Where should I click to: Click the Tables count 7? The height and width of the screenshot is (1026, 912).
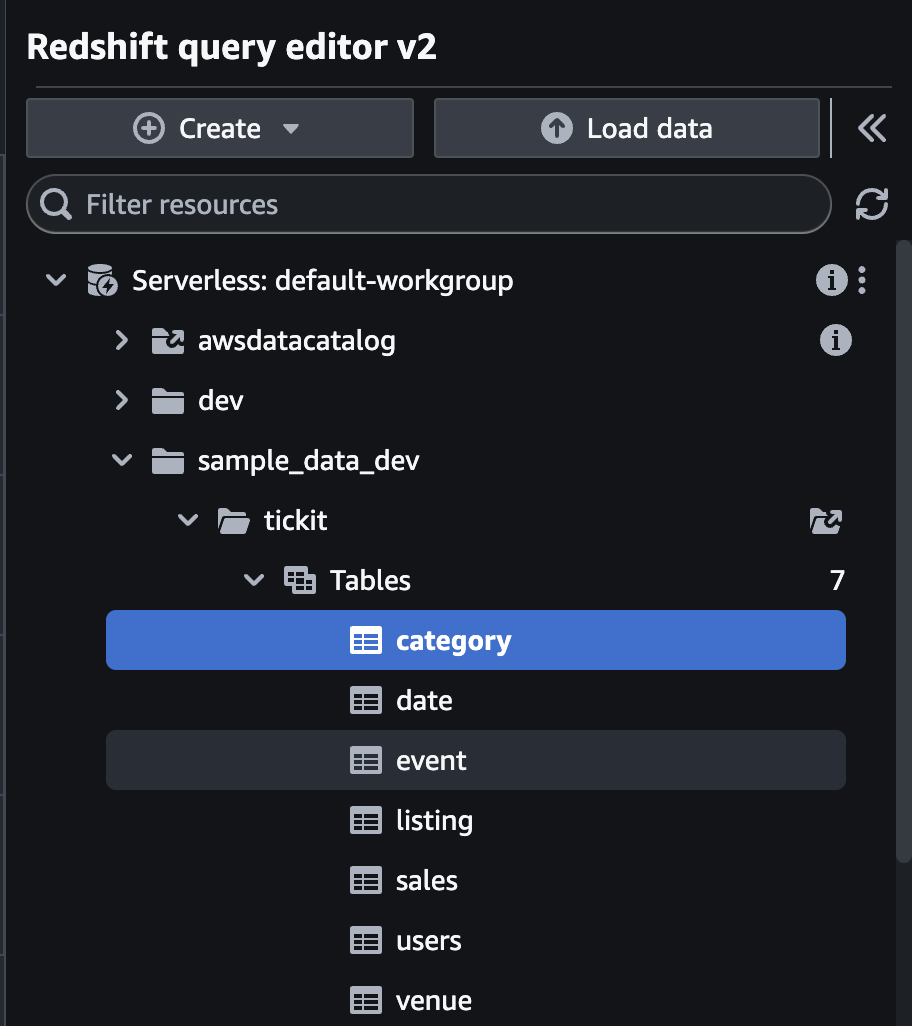(837, 580)
